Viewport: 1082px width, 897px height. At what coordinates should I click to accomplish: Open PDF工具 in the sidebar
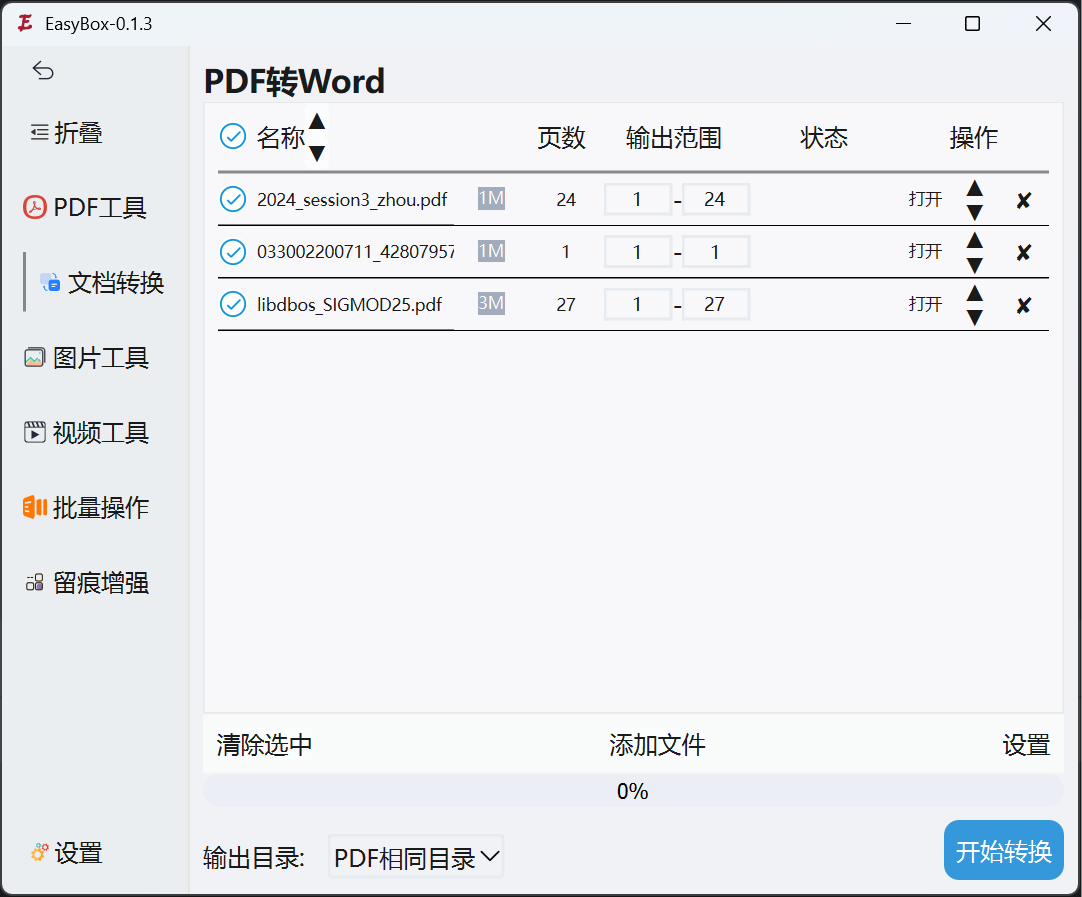(85, 207)
